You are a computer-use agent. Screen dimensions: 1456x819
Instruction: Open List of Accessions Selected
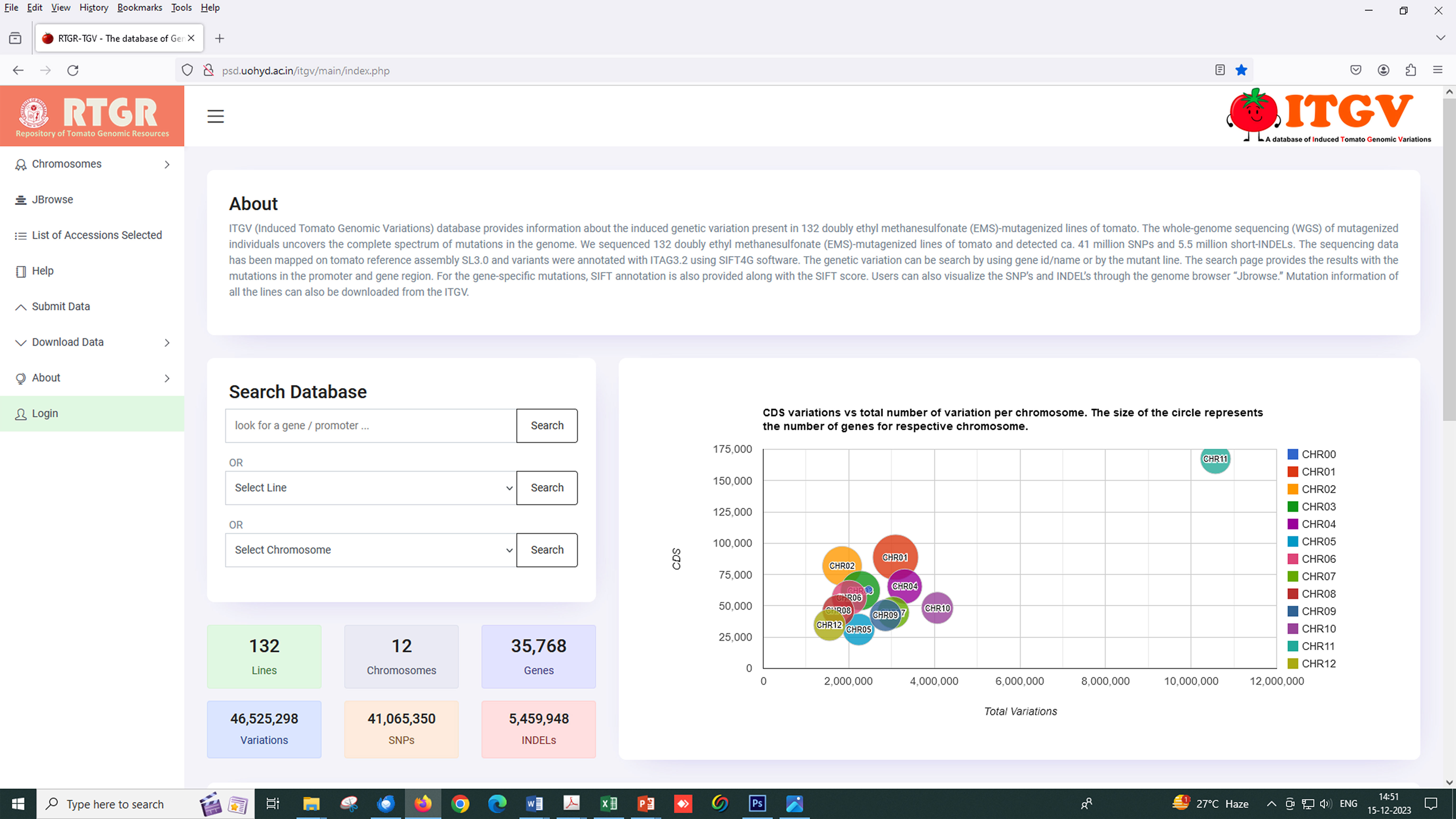92,235
